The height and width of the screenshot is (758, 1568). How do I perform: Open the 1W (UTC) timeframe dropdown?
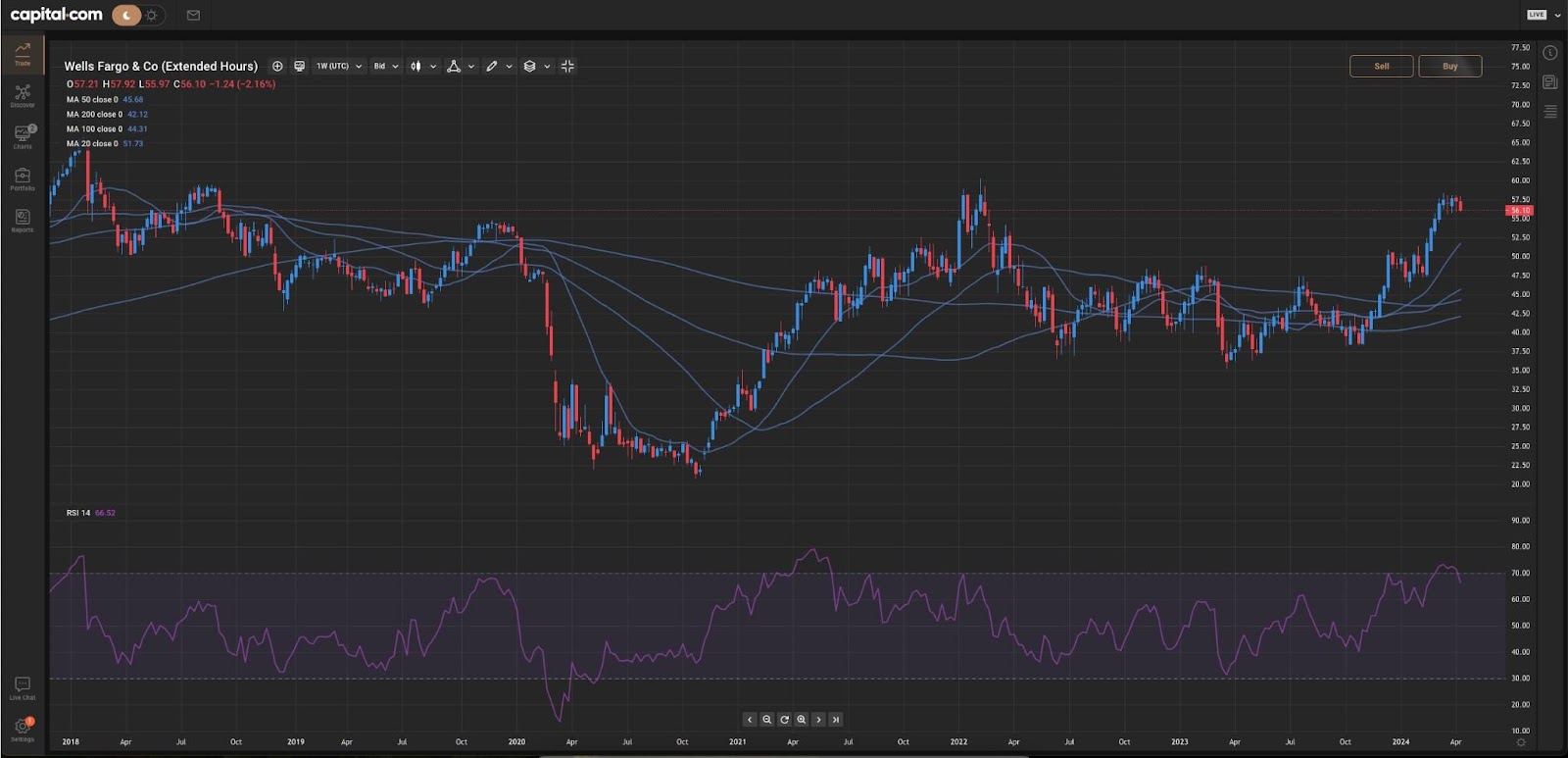[339, 66]
